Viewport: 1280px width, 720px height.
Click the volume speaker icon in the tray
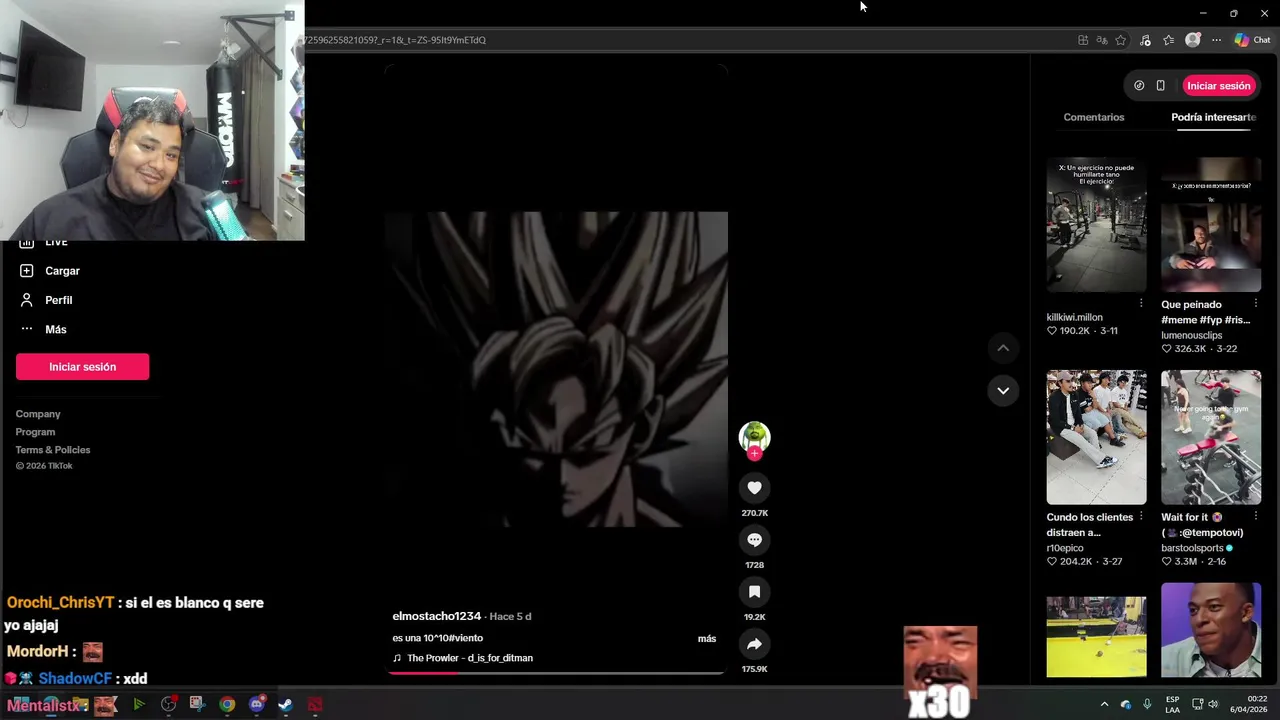(1213, 704)
